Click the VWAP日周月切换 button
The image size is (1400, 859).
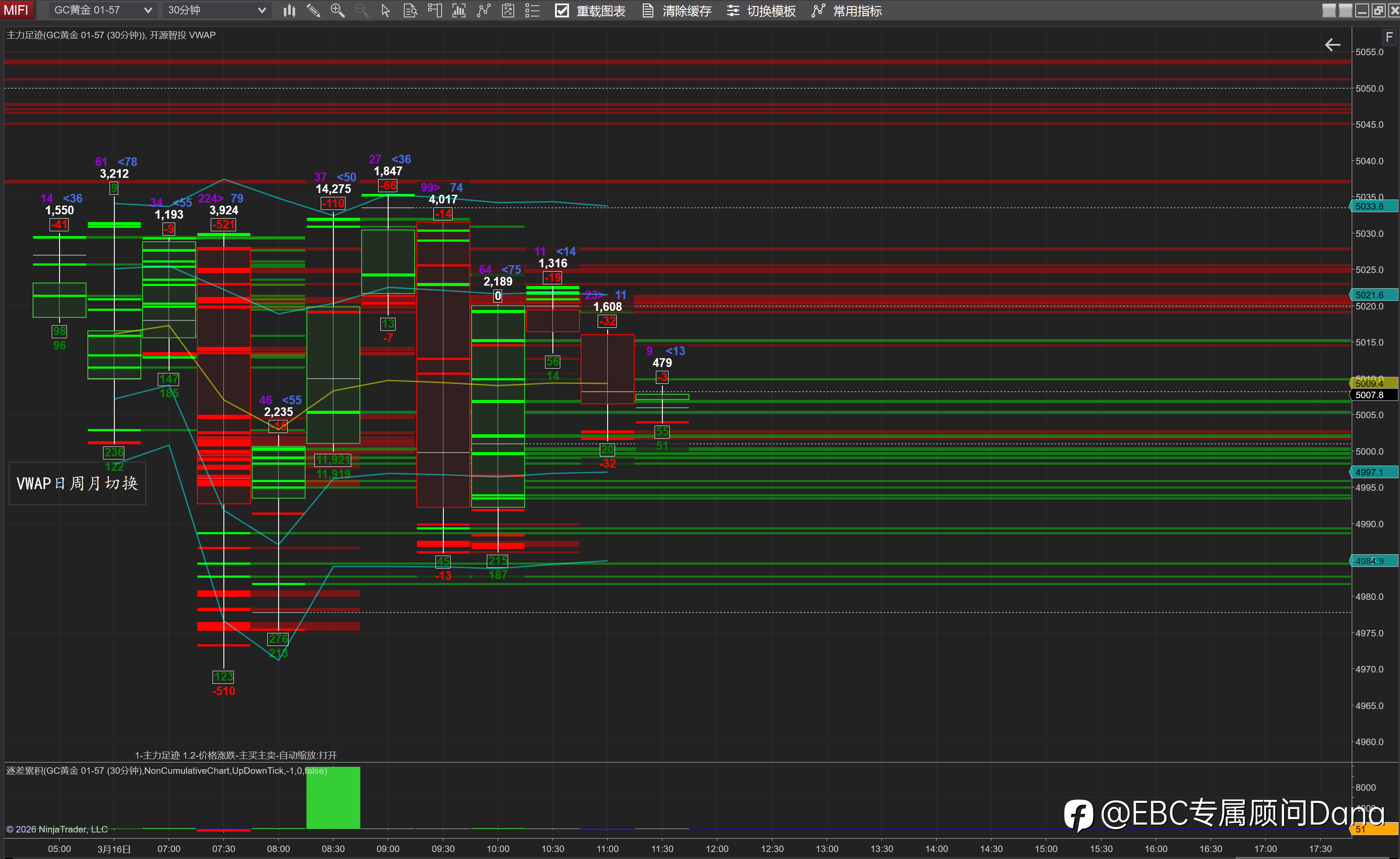[x=77, y=483]
